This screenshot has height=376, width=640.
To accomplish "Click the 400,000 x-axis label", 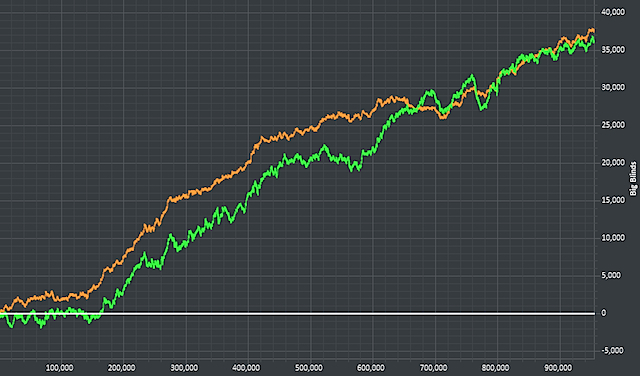I will tap(246, 367).
